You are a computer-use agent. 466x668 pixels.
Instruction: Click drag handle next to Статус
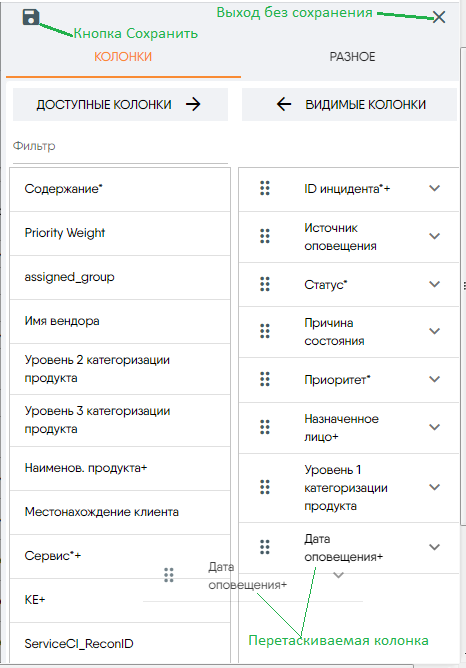tap(265, 284)
